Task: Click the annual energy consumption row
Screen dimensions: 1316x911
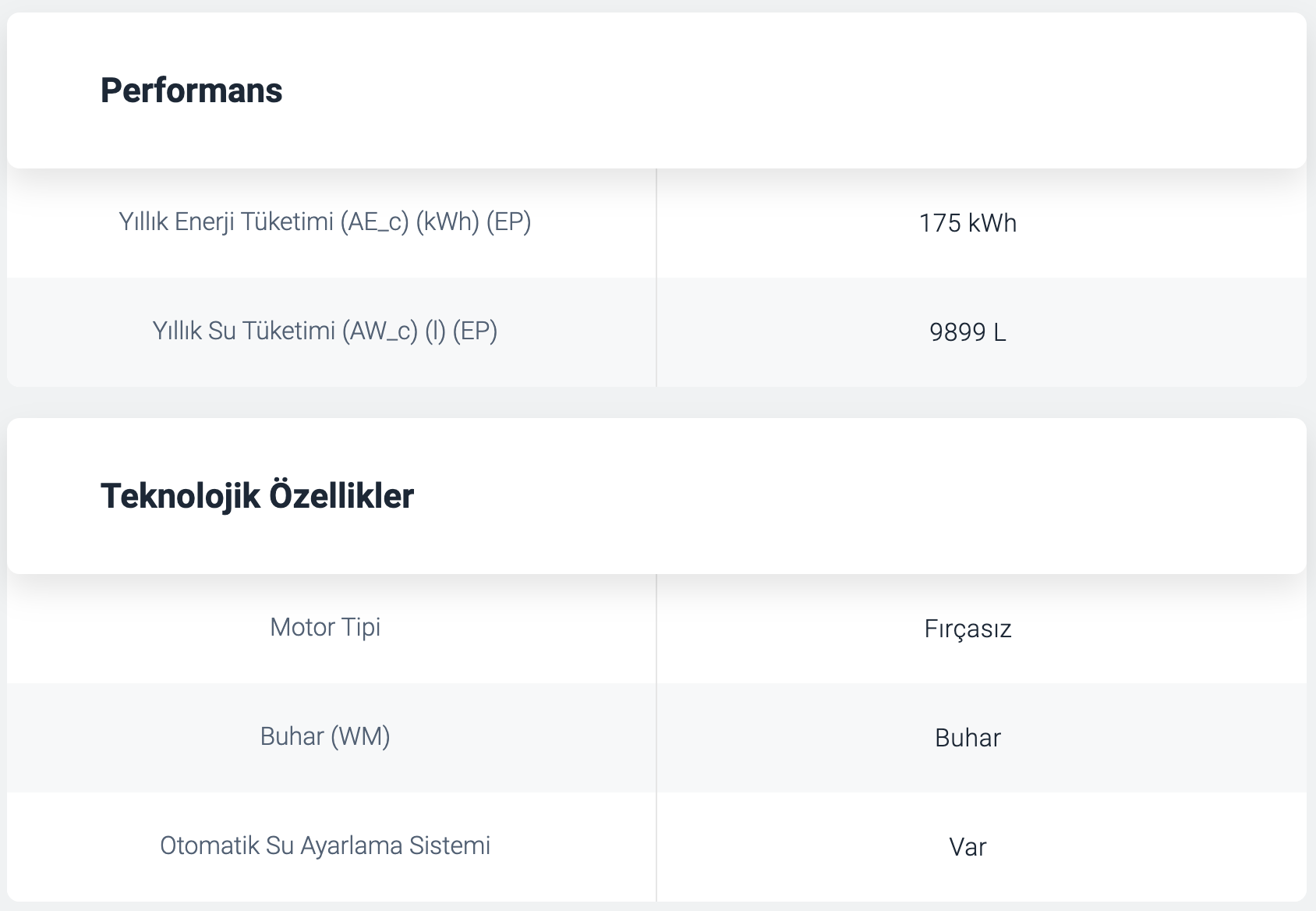Action: pyautogui.click(x=656, y=223)
